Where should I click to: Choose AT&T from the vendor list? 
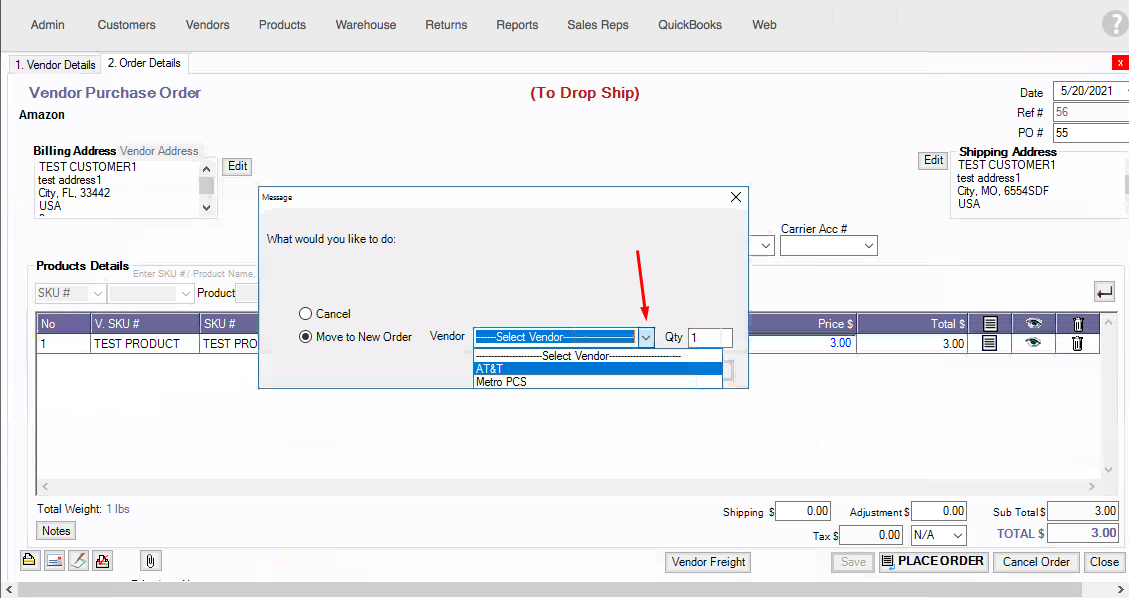click(597, 368)
